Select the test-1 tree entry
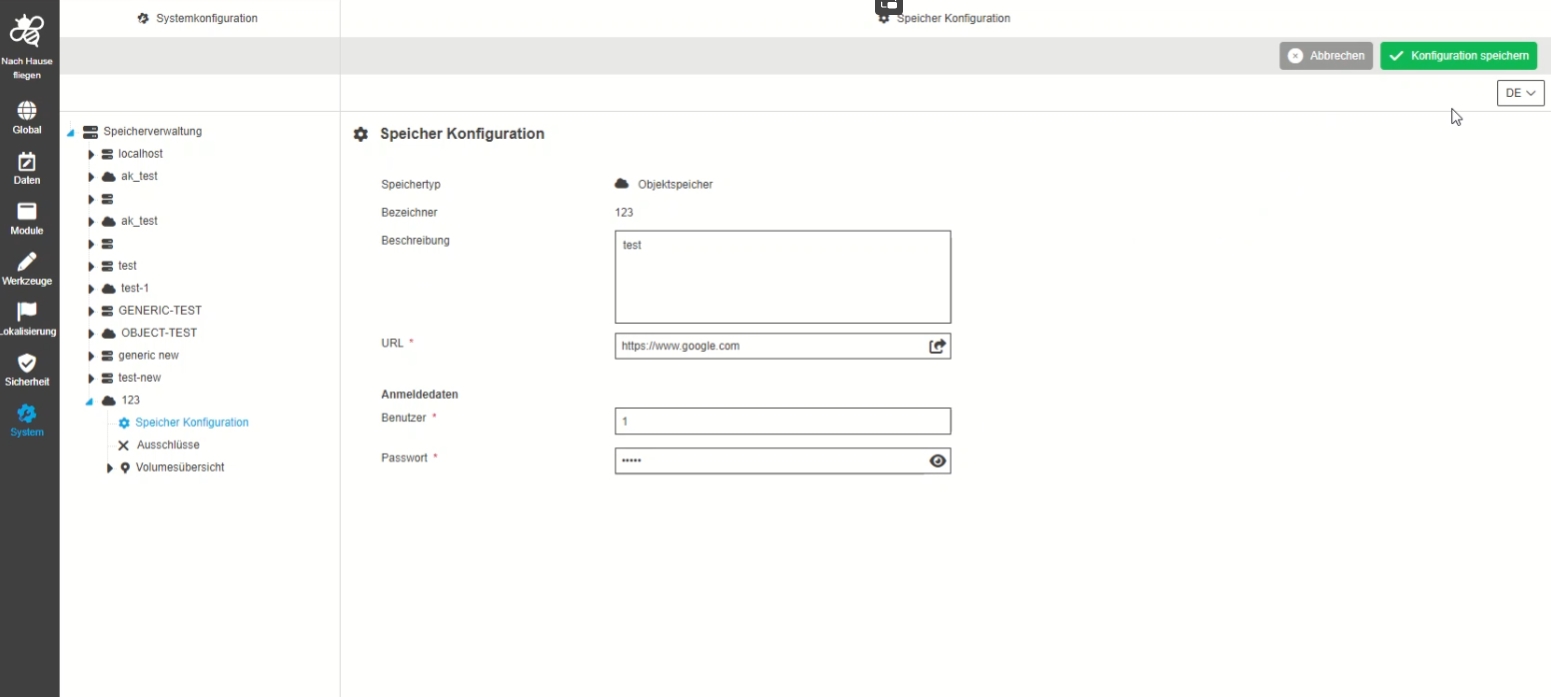Viewport: 1551px width, 697px height. click(x=135, y=288)
